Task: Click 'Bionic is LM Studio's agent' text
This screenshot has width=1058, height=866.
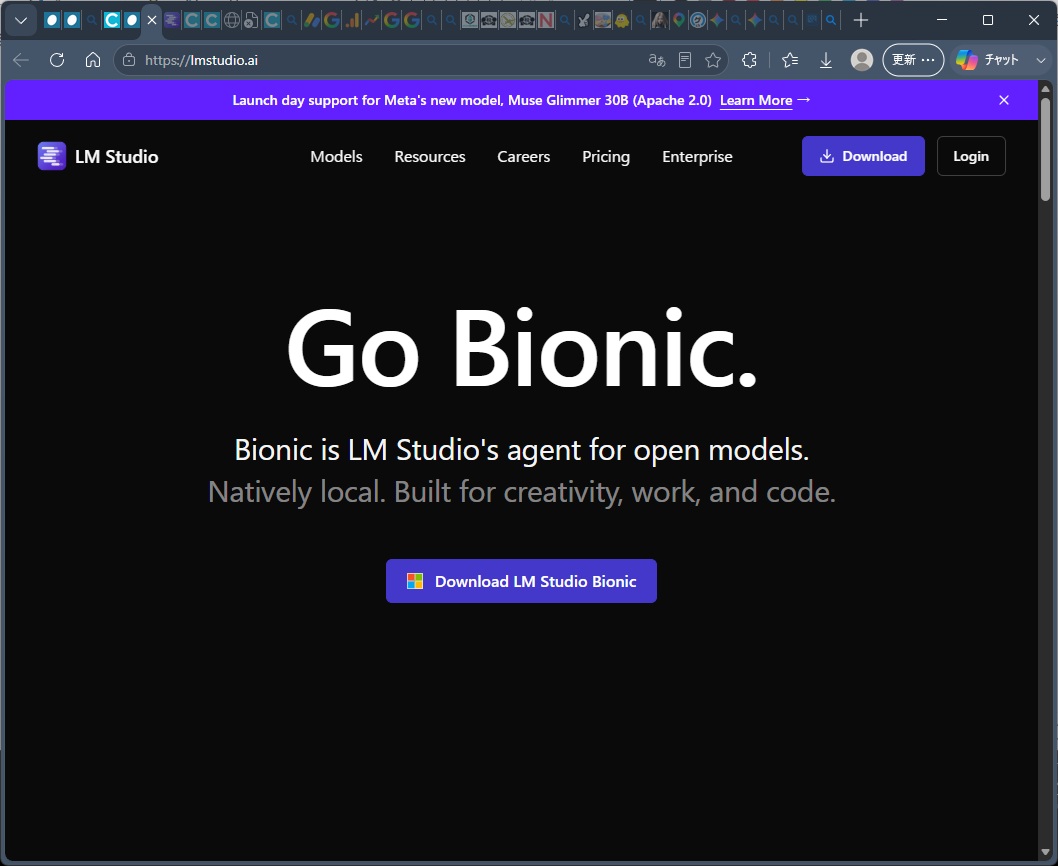Action: [522, 450]
